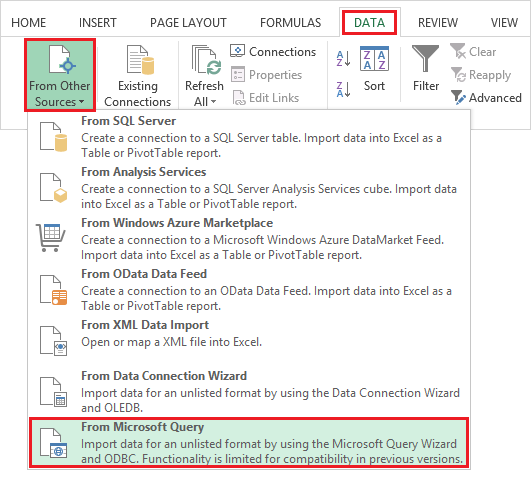Switch to the DATA ribbon tab
This screenshot has width=531, height=496.
coord(369,23)
